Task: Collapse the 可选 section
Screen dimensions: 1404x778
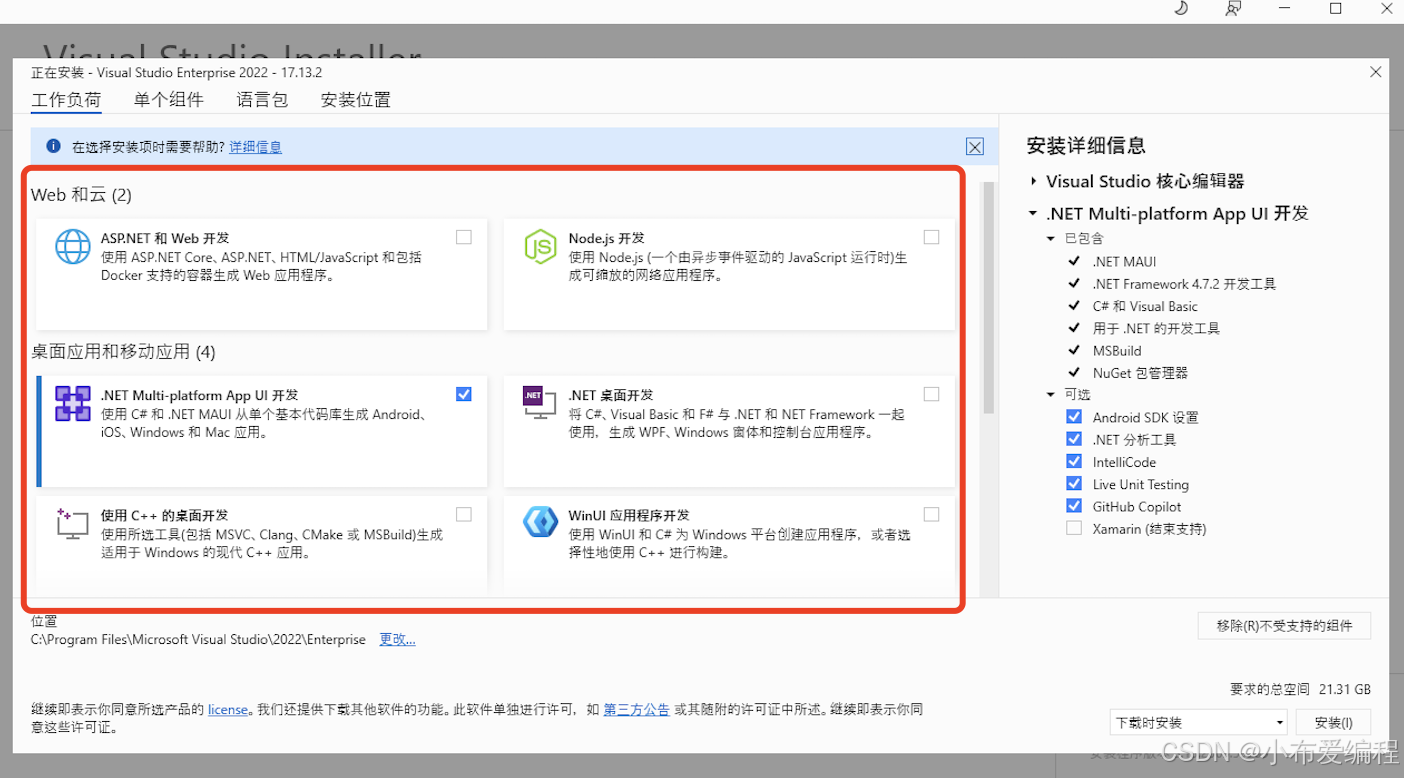Action: point(1051,395)
